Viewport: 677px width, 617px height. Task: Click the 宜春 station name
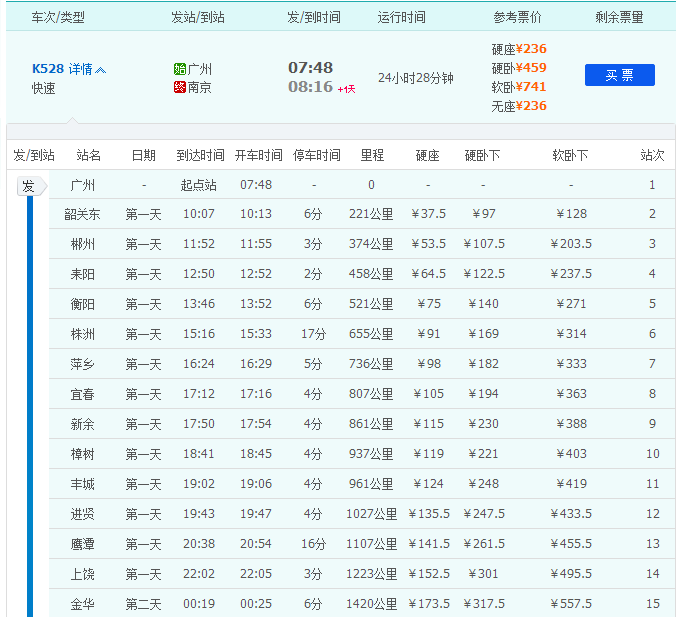click(82, 394)
